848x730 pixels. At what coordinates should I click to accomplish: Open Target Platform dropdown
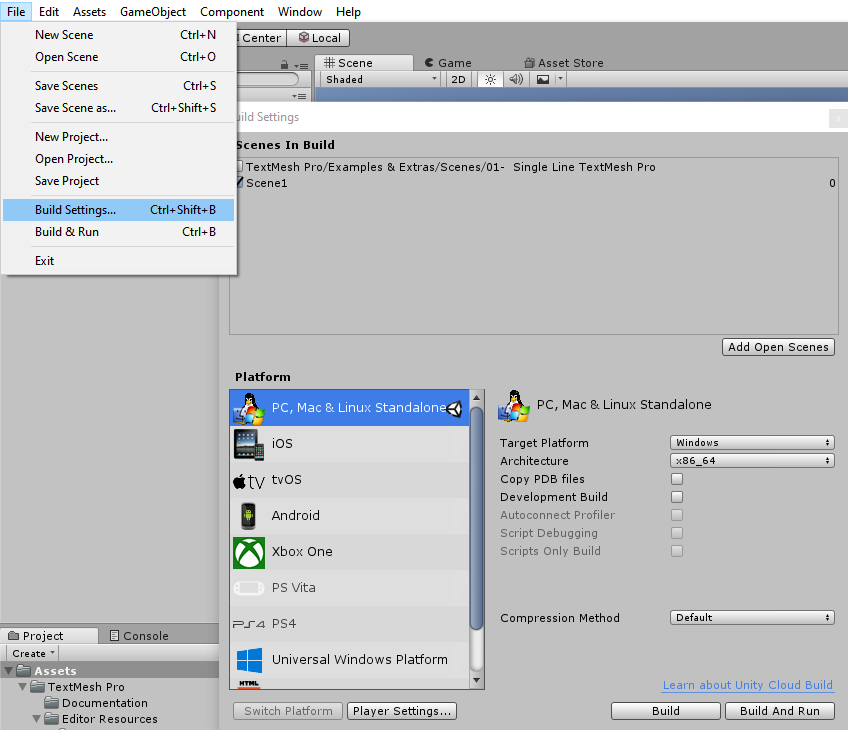tap(752, 443)
